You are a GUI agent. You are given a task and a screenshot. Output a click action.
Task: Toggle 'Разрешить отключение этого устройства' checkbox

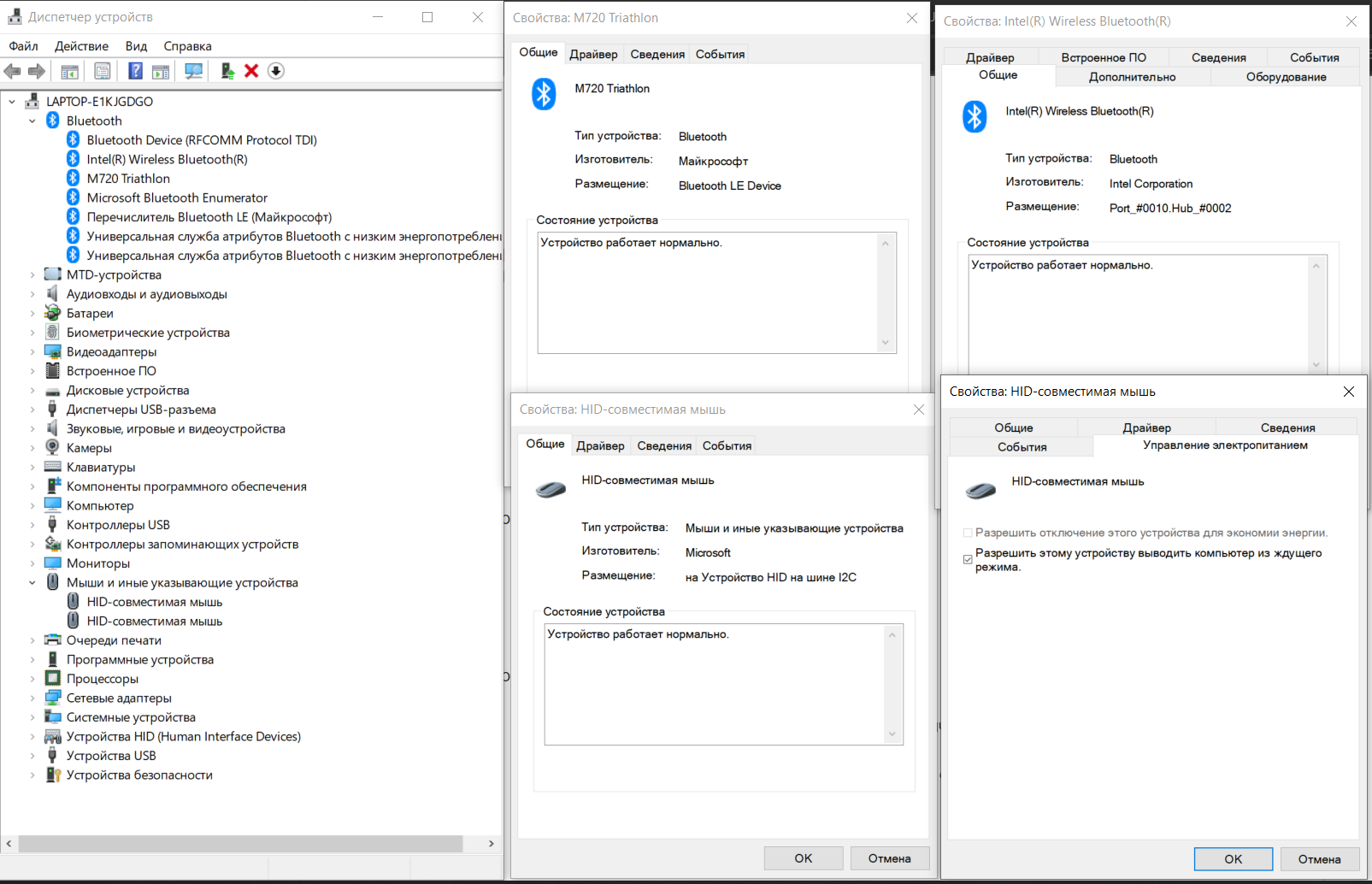(968, 533)
